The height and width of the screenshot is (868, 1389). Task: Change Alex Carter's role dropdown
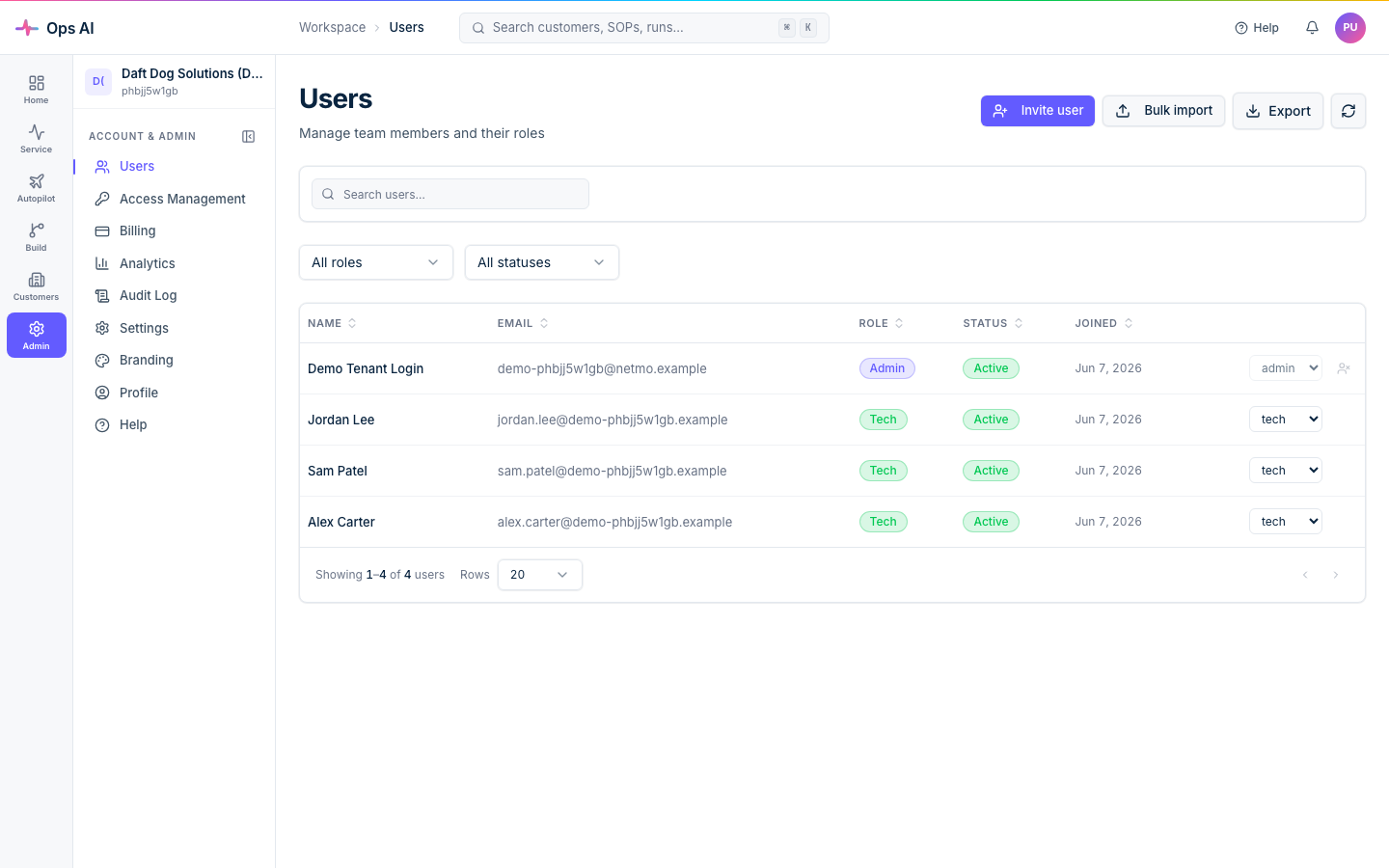click(x=1286, y=522)
